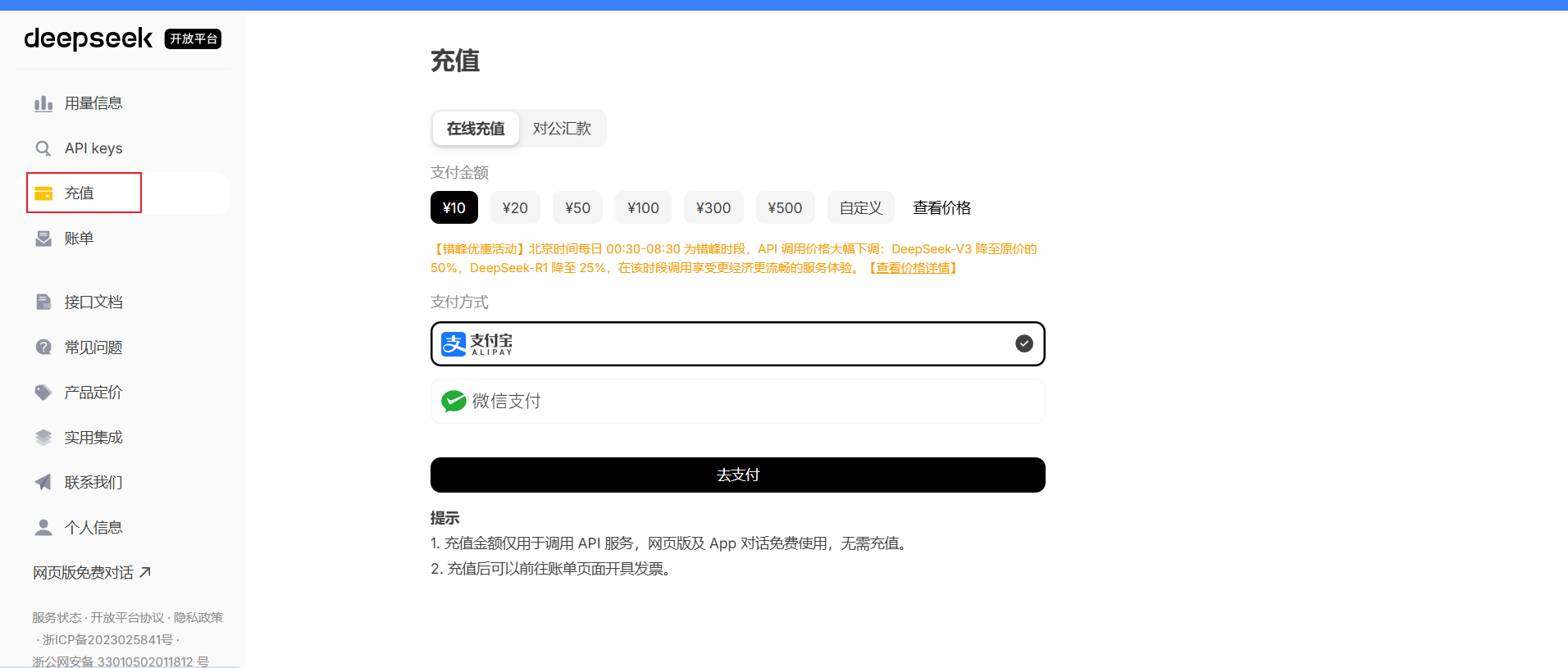Viewport: 1568px width, 668px height.
Task: Open 账单 page
Action: point(123,239)
